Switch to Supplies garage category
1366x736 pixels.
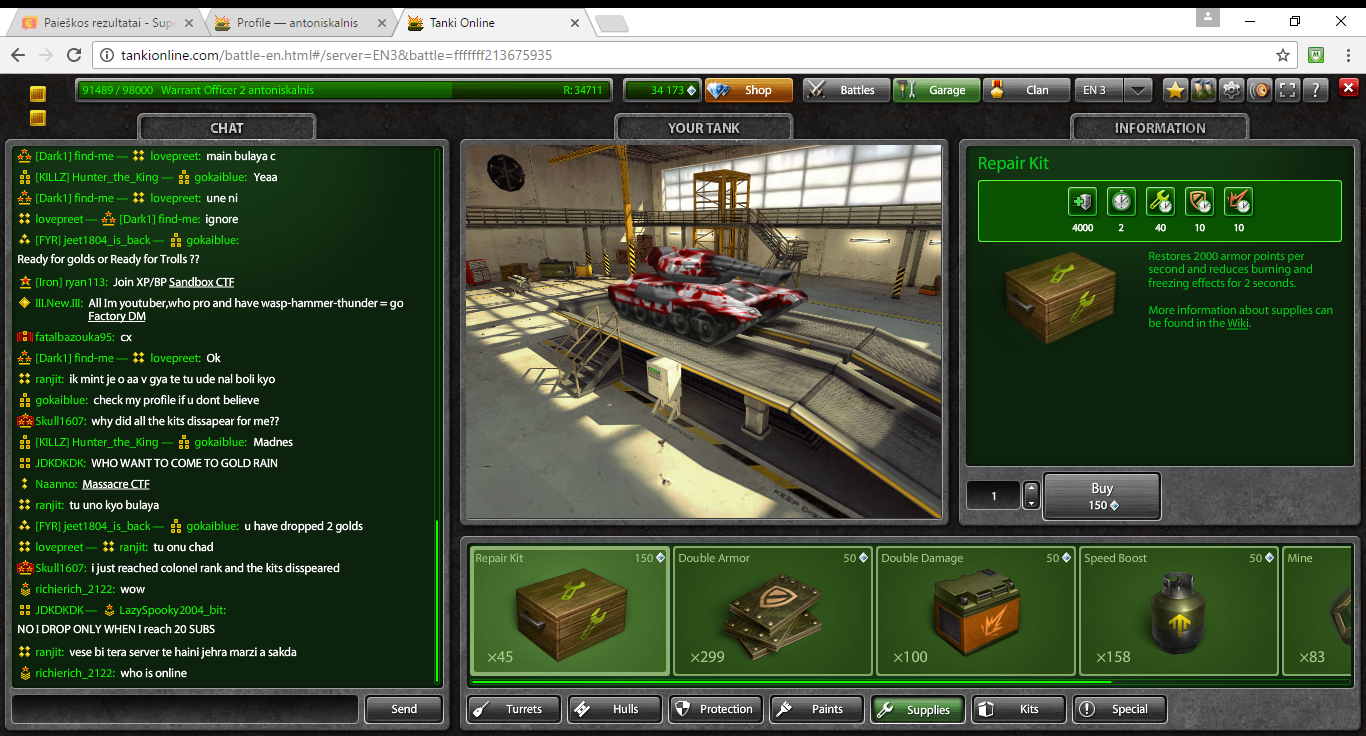click(918, 709)
